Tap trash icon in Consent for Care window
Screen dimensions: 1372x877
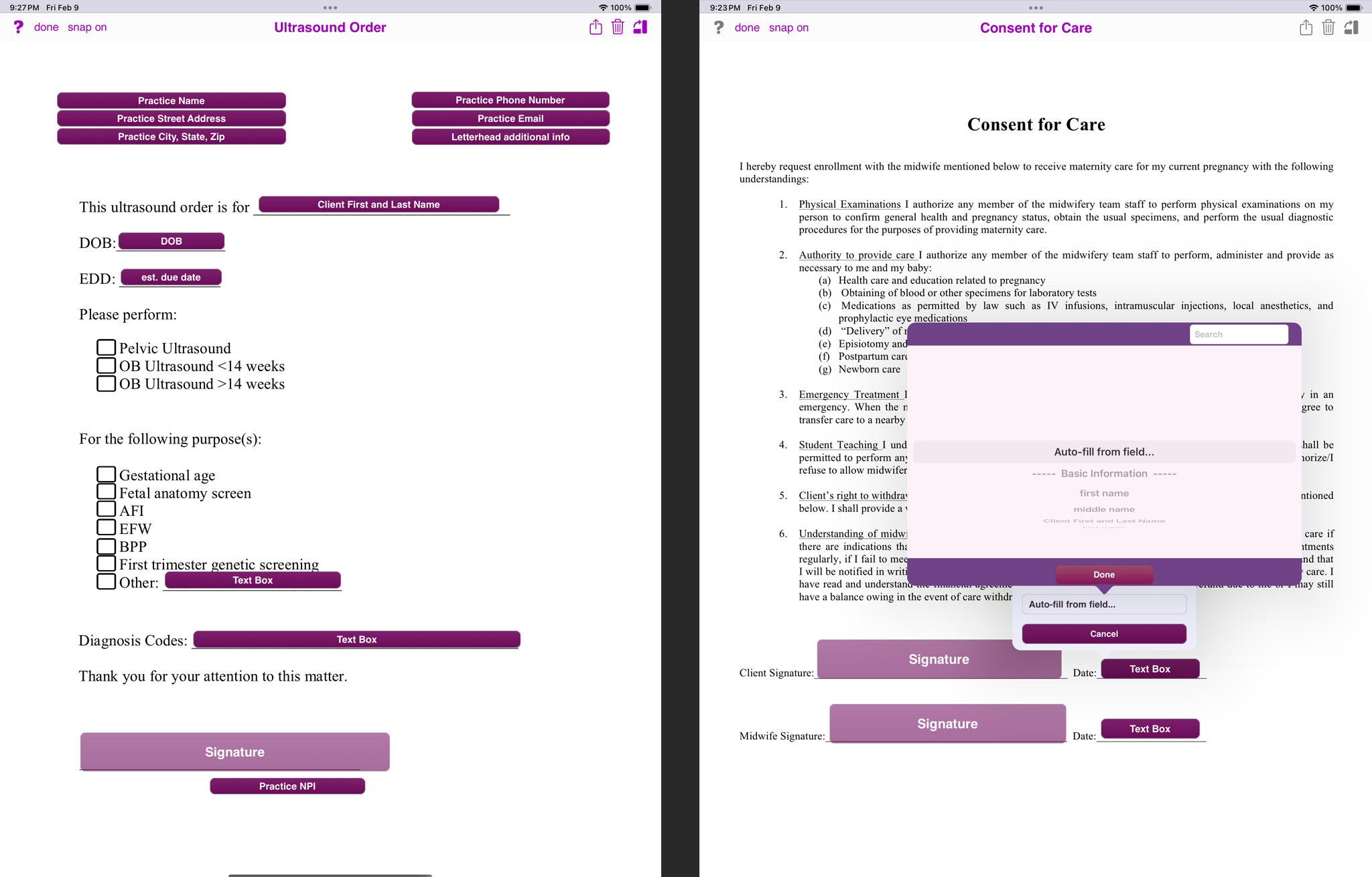[1328, 27]
